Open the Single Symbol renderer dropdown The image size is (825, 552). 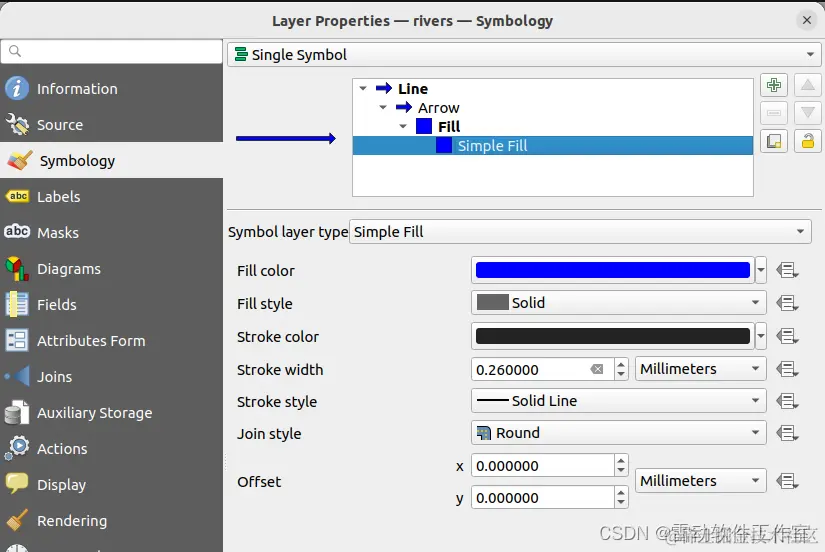point(524,55)
